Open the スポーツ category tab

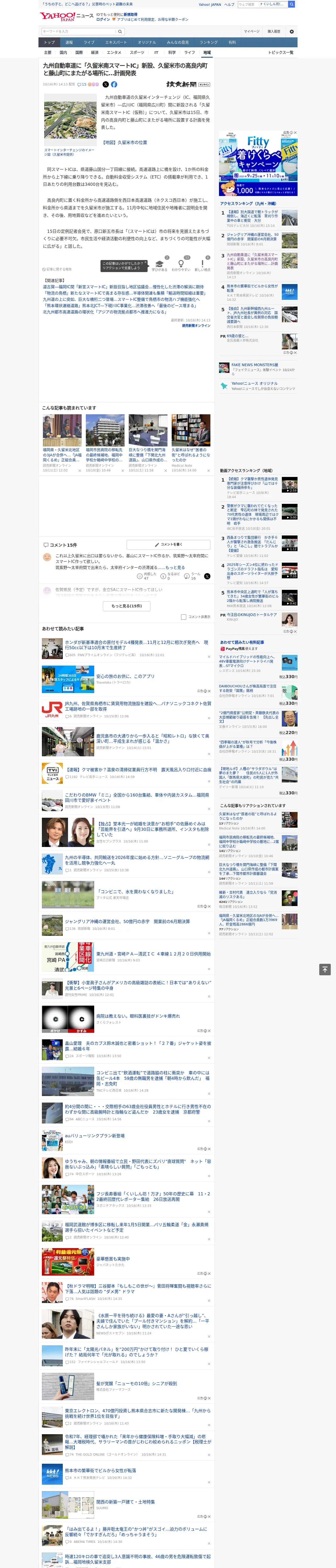(137, 52)
